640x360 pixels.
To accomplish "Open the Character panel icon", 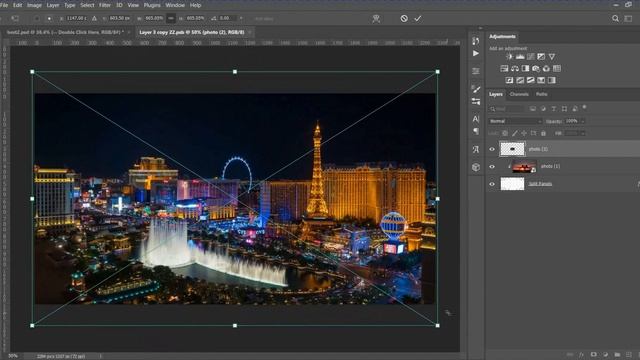I will point(476,119).
